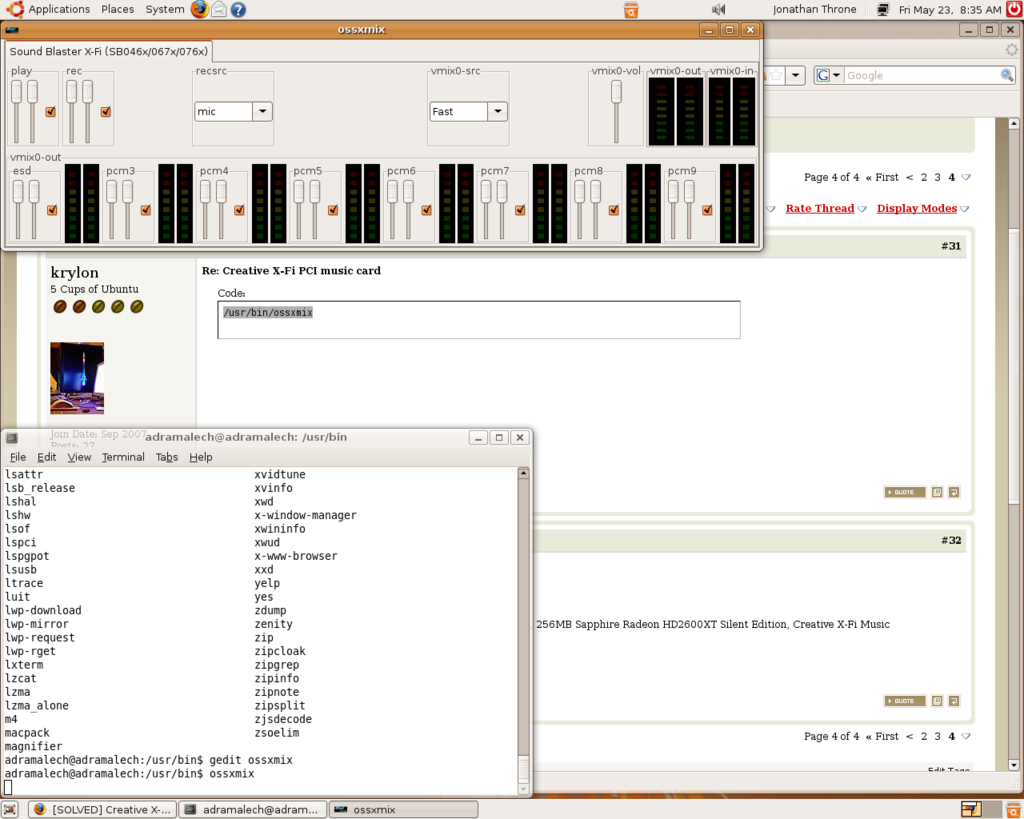The height and width of the screenshot is (819, 1024).
Task: Launch Firefox from the top panel
Action: pos(200,9)
